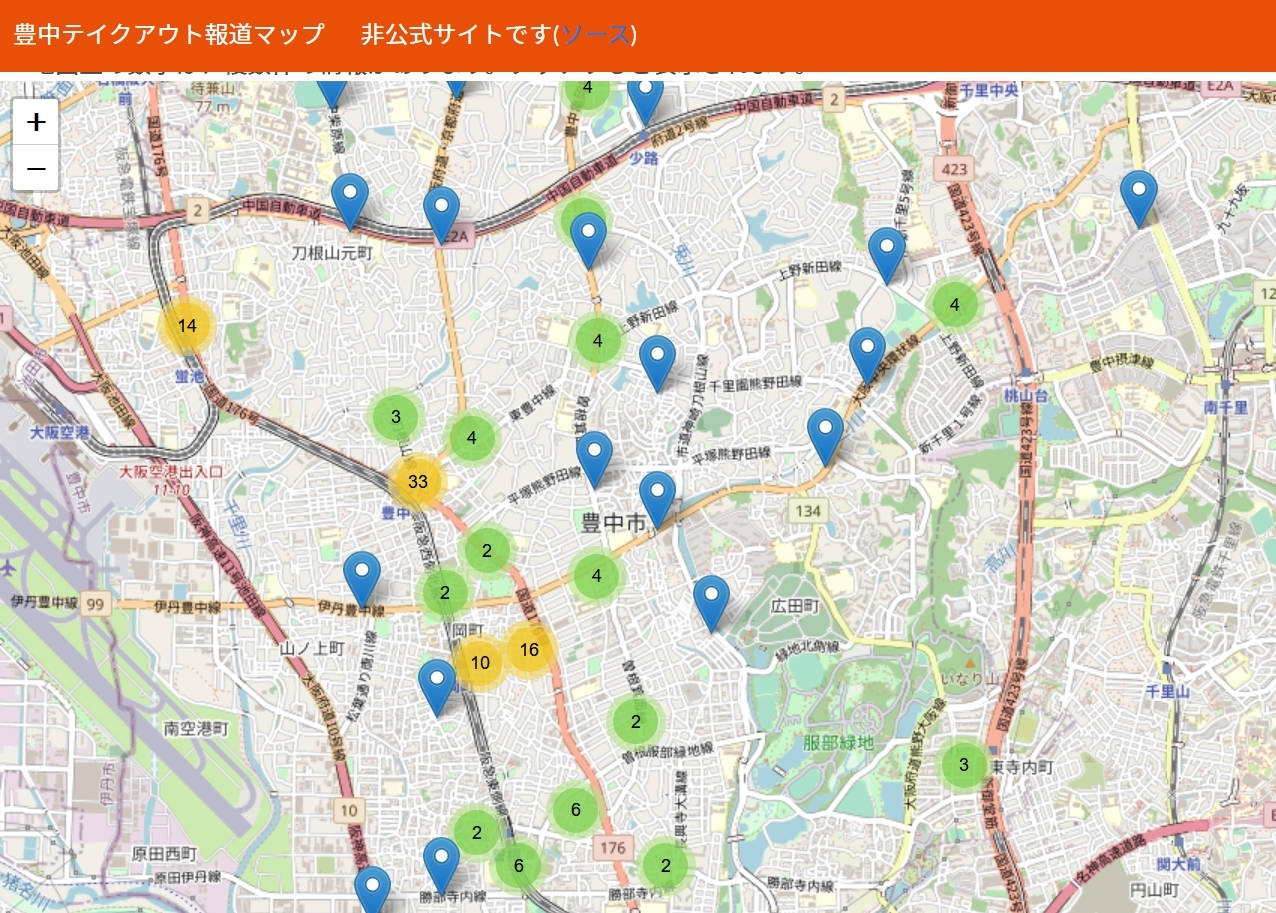Expand the yellow cluster marked 14
Viewport: 1276px width, 913px height.
tap(187, 326)
